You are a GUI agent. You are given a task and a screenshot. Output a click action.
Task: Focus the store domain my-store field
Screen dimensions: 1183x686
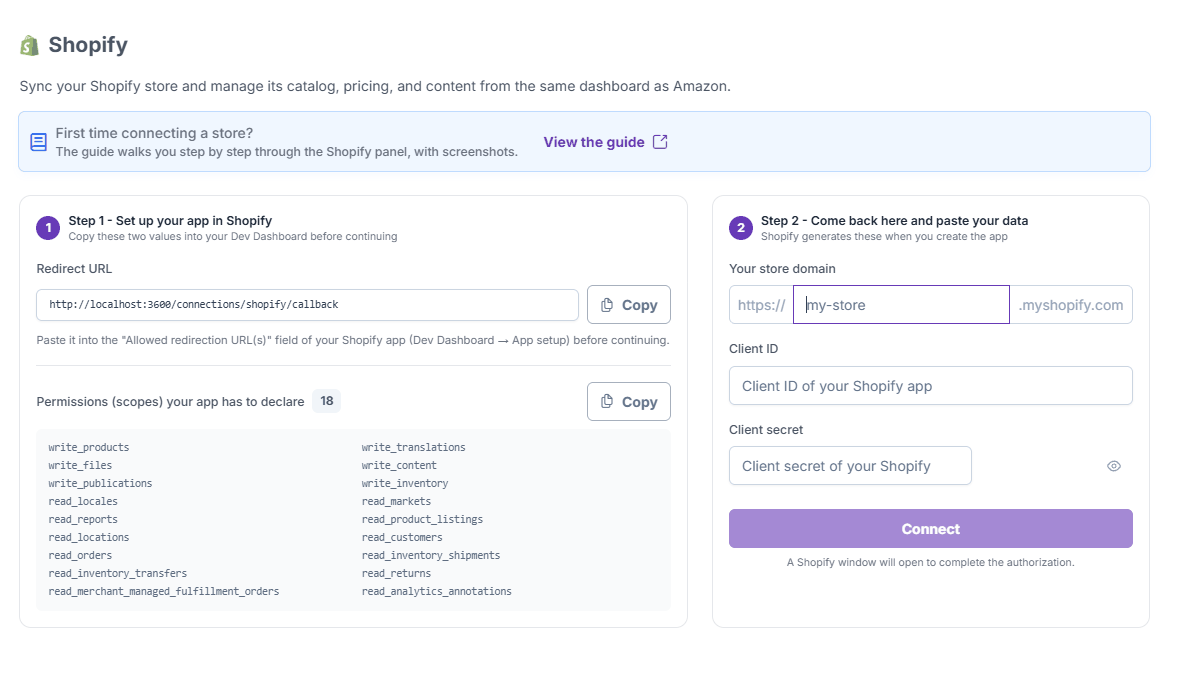pos(901,305)
